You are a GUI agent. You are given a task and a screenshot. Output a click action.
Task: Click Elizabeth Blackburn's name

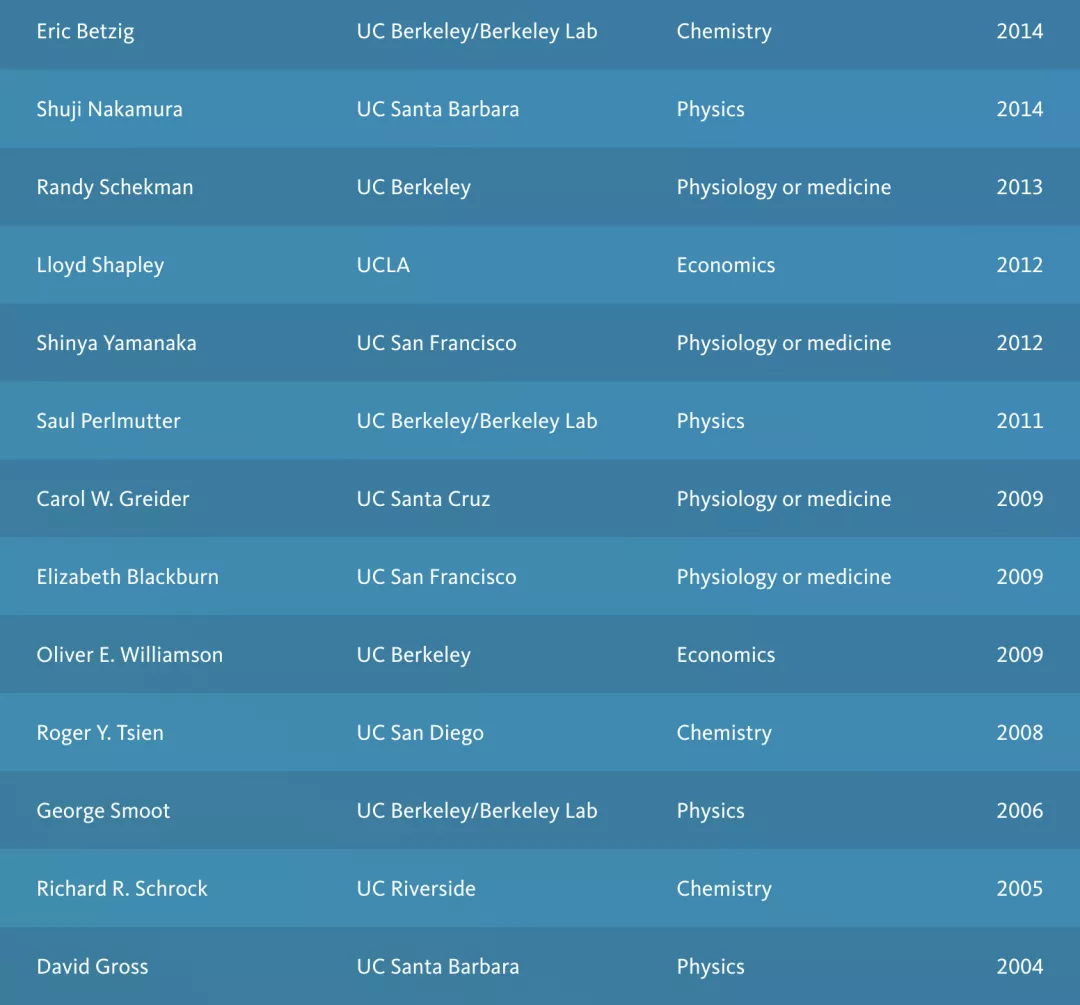coord(127,577)
